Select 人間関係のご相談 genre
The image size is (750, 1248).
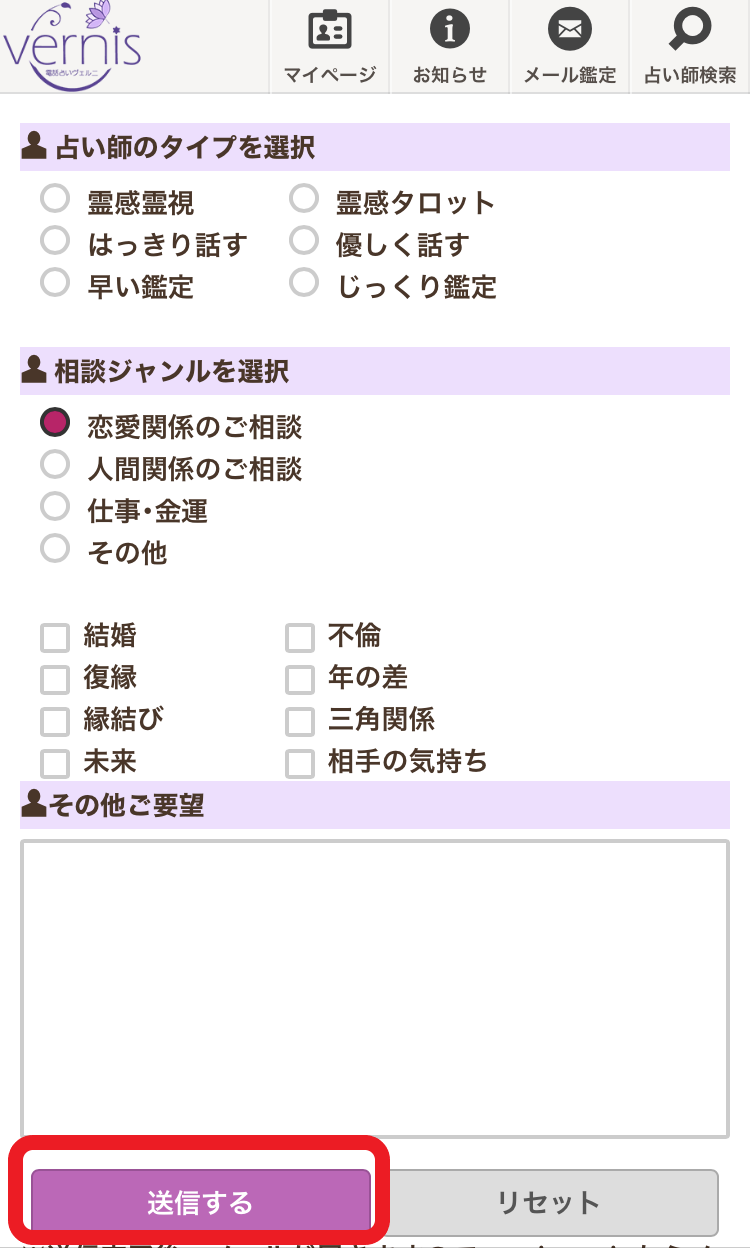(x=55, y=465)
